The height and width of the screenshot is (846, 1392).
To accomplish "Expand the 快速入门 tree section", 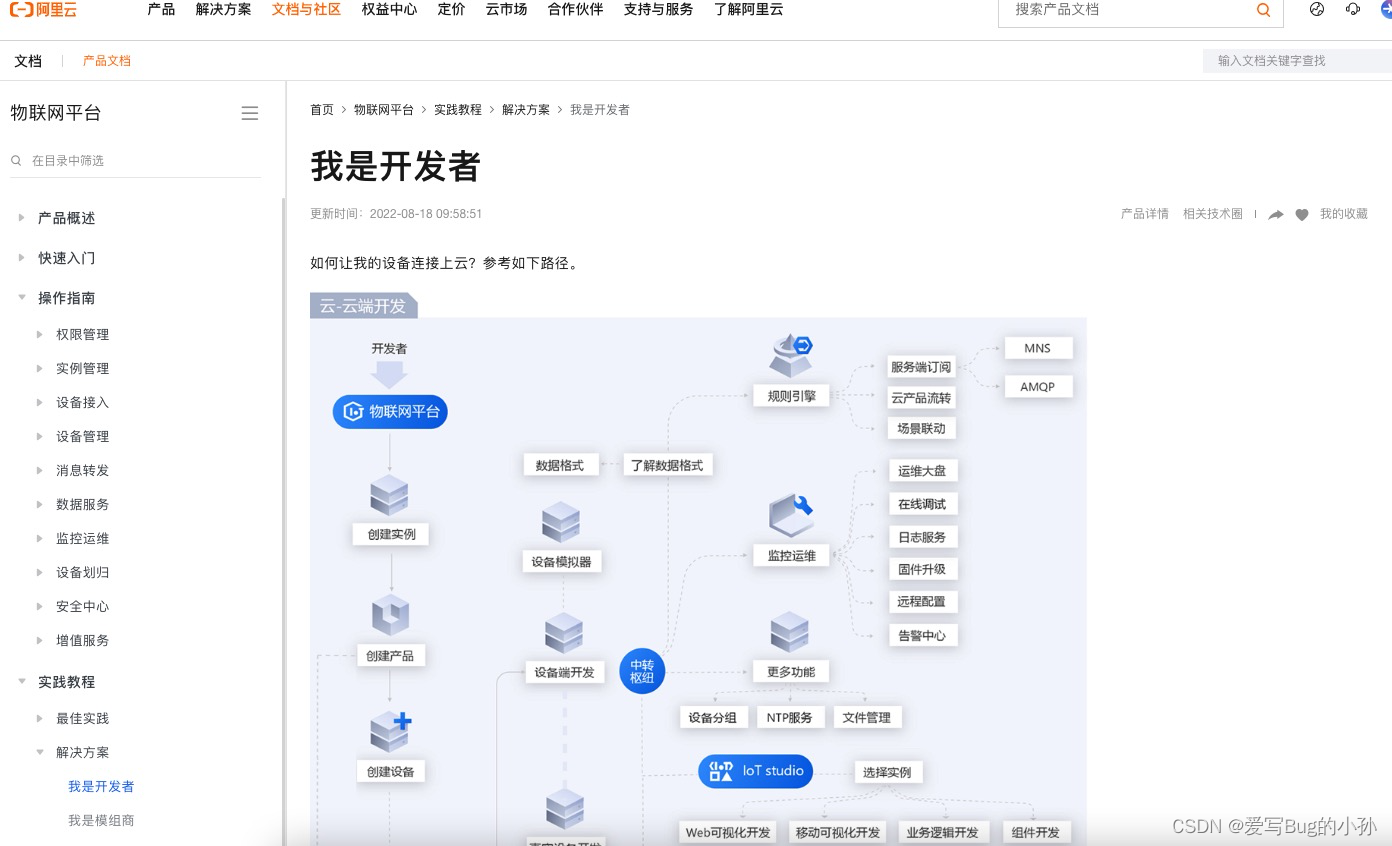I will (21, 257).
